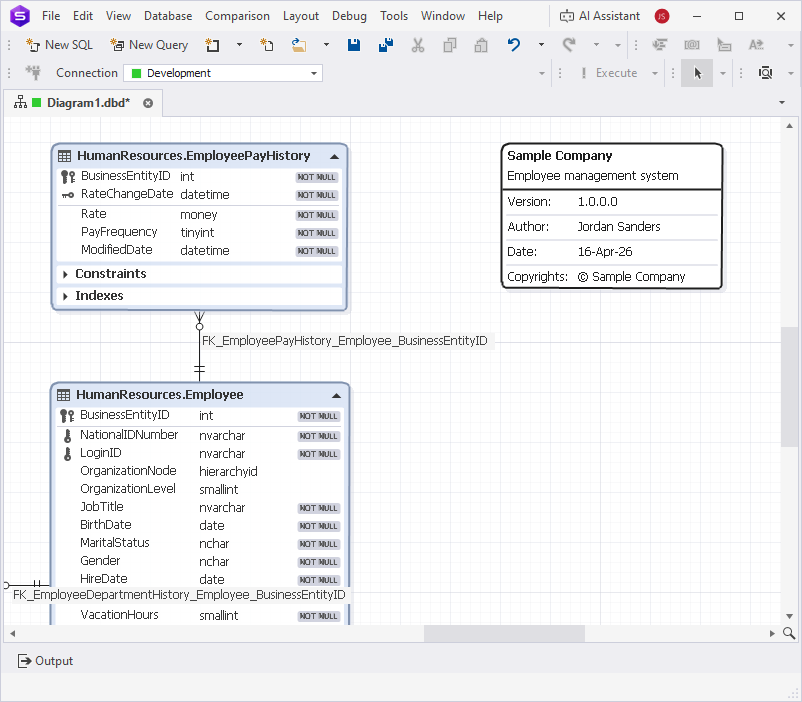Click the Author Jordan Sanders field
The height and width of the screenshot is (702, 802).
pos(612,227)
